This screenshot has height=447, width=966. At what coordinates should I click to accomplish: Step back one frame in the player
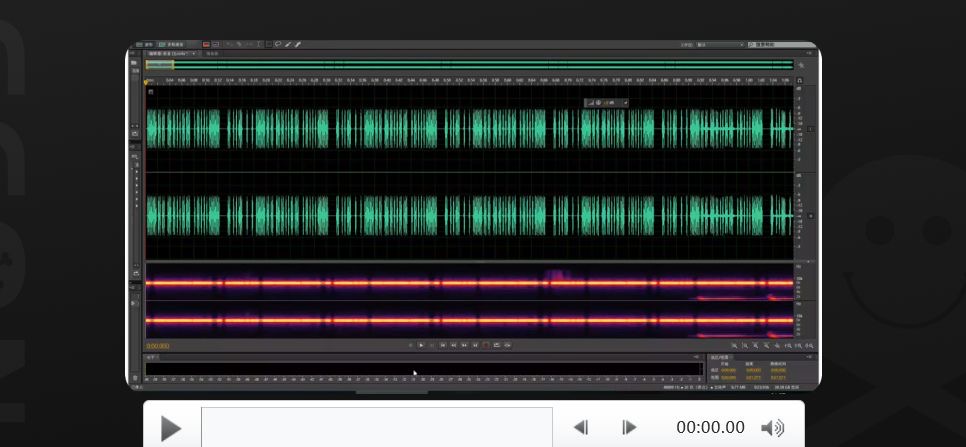coord(580,427)
